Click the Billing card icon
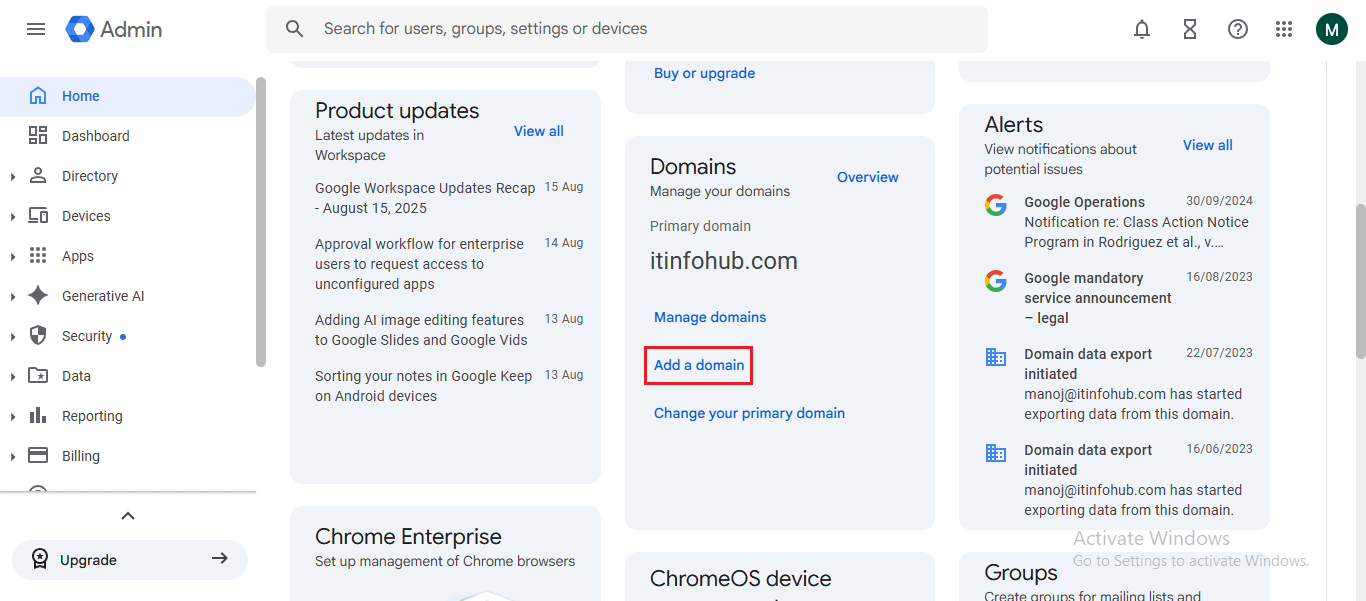The height and width of the screenshot is (601, 1366). click(38, 456)
